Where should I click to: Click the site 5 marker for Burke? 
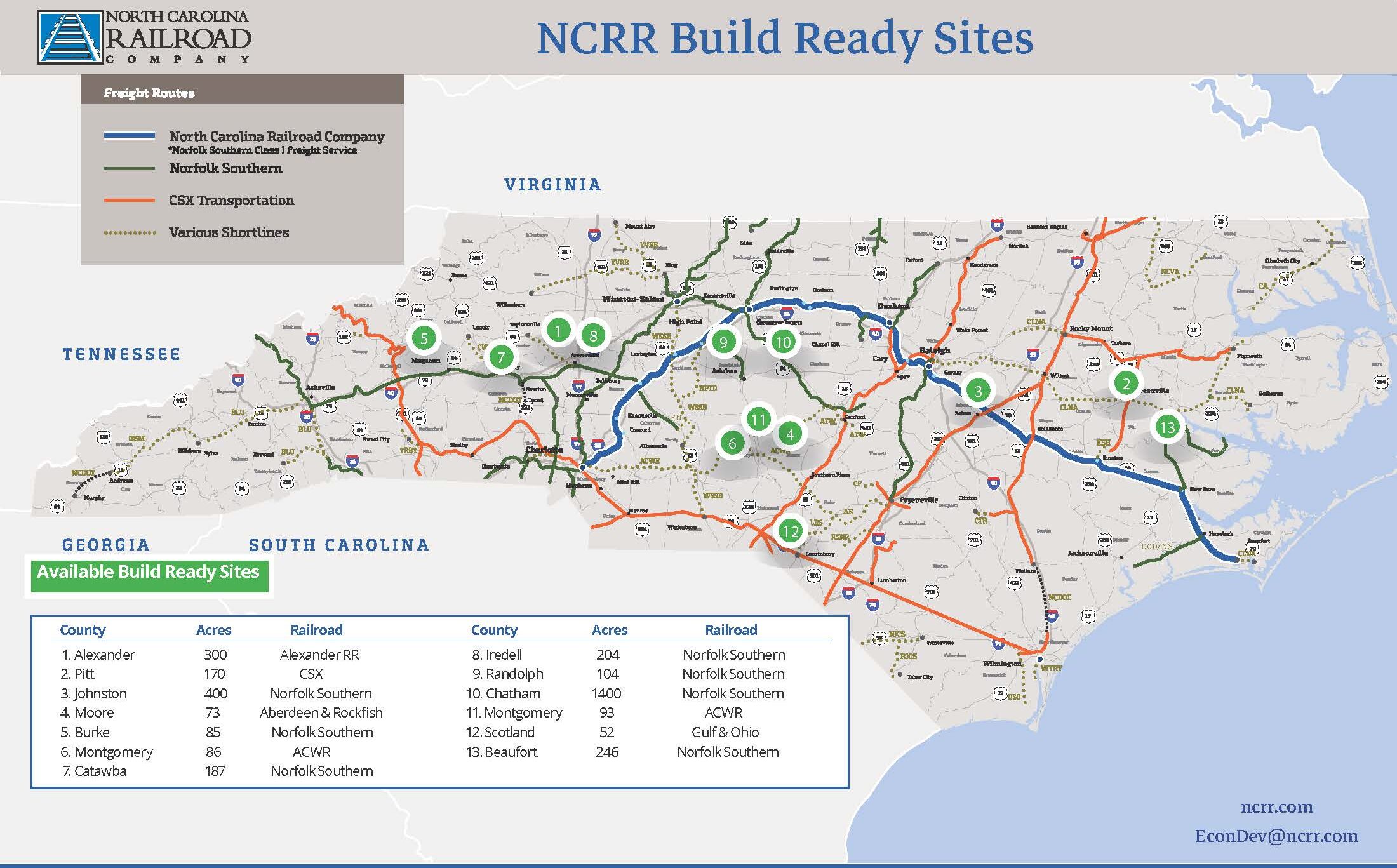click(x=424, y=338)
